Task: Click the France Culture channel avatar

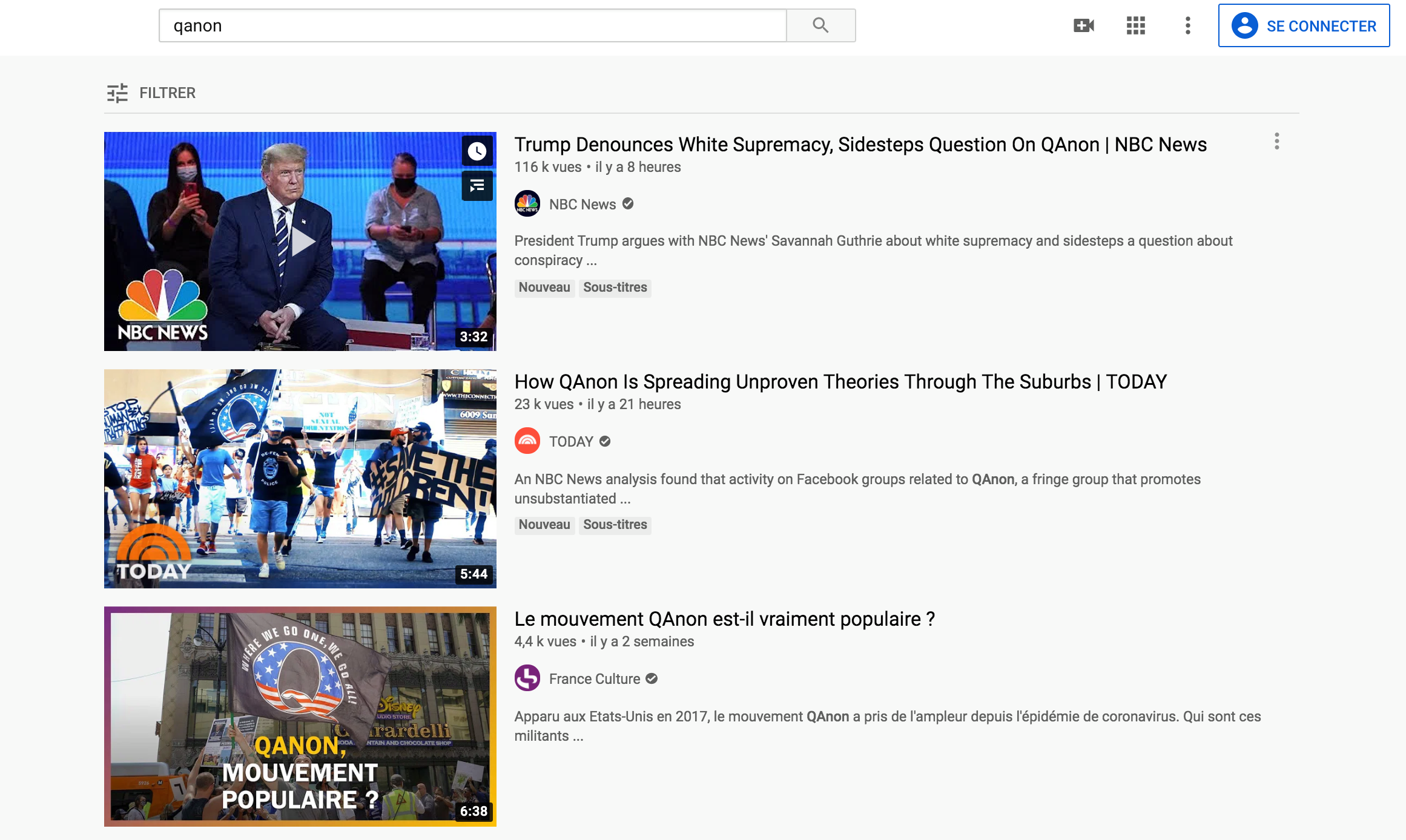Action: pos(527,678)
